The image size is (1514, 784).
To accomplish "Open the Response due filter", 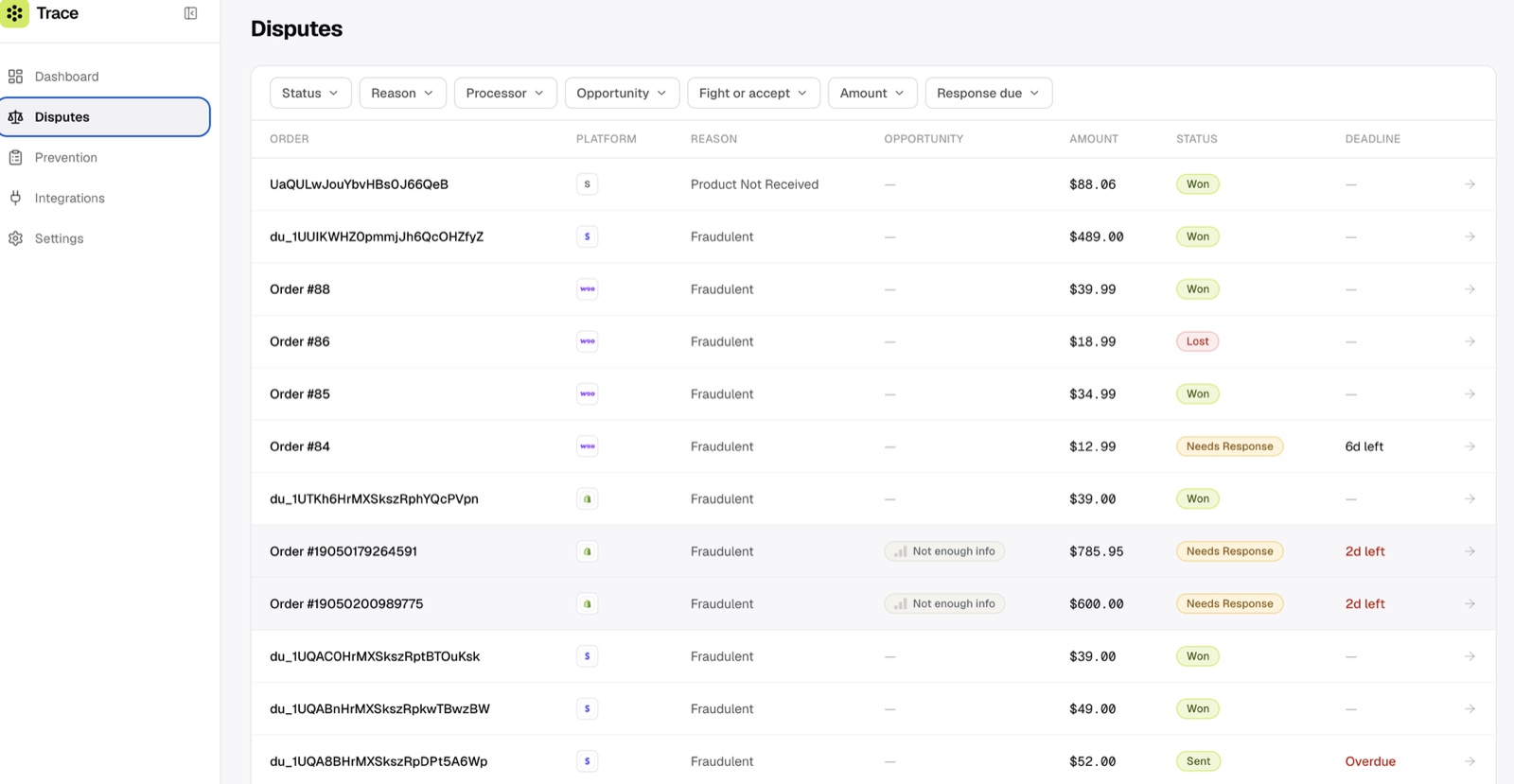I will (988, 93).
